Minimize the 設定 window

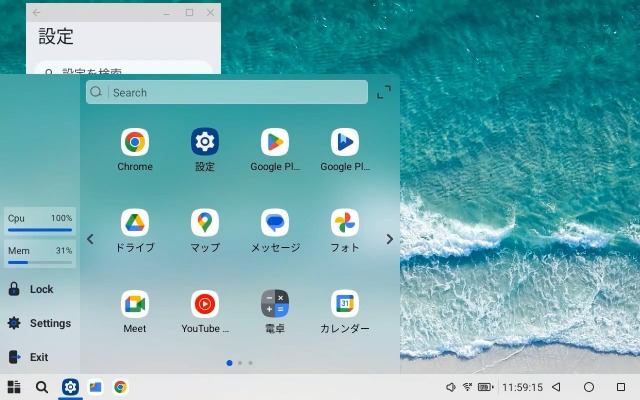[x=167, y=13]
